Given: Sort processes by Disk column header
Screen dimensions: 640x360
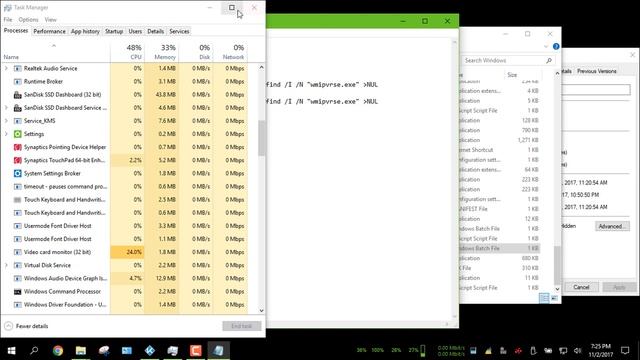Looking at the screenshot, I should 196,52.
